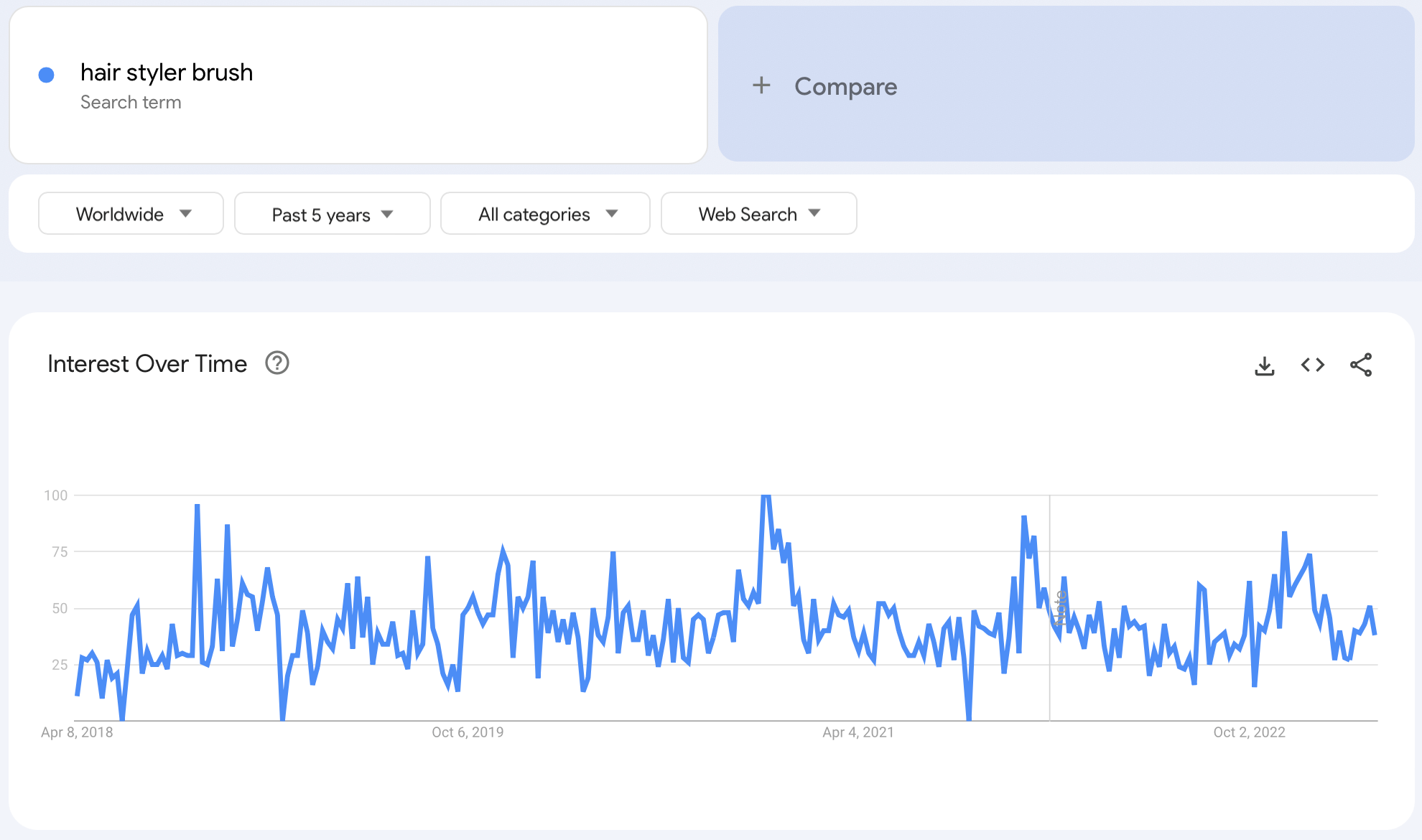Click the Note marker on the chart
This screenshot has height=840, width=1422.
tap(1059, 607)
